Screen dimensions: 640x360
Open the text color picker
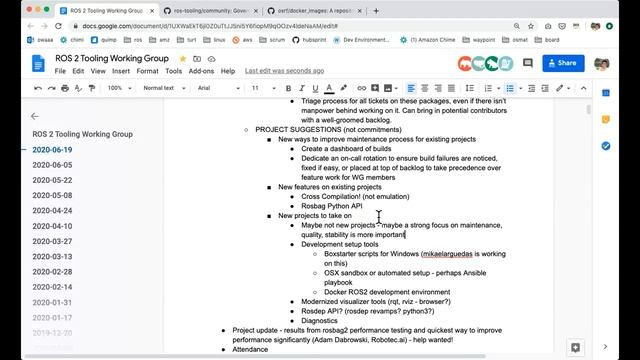pyautogui.click(x=329, y=88)
